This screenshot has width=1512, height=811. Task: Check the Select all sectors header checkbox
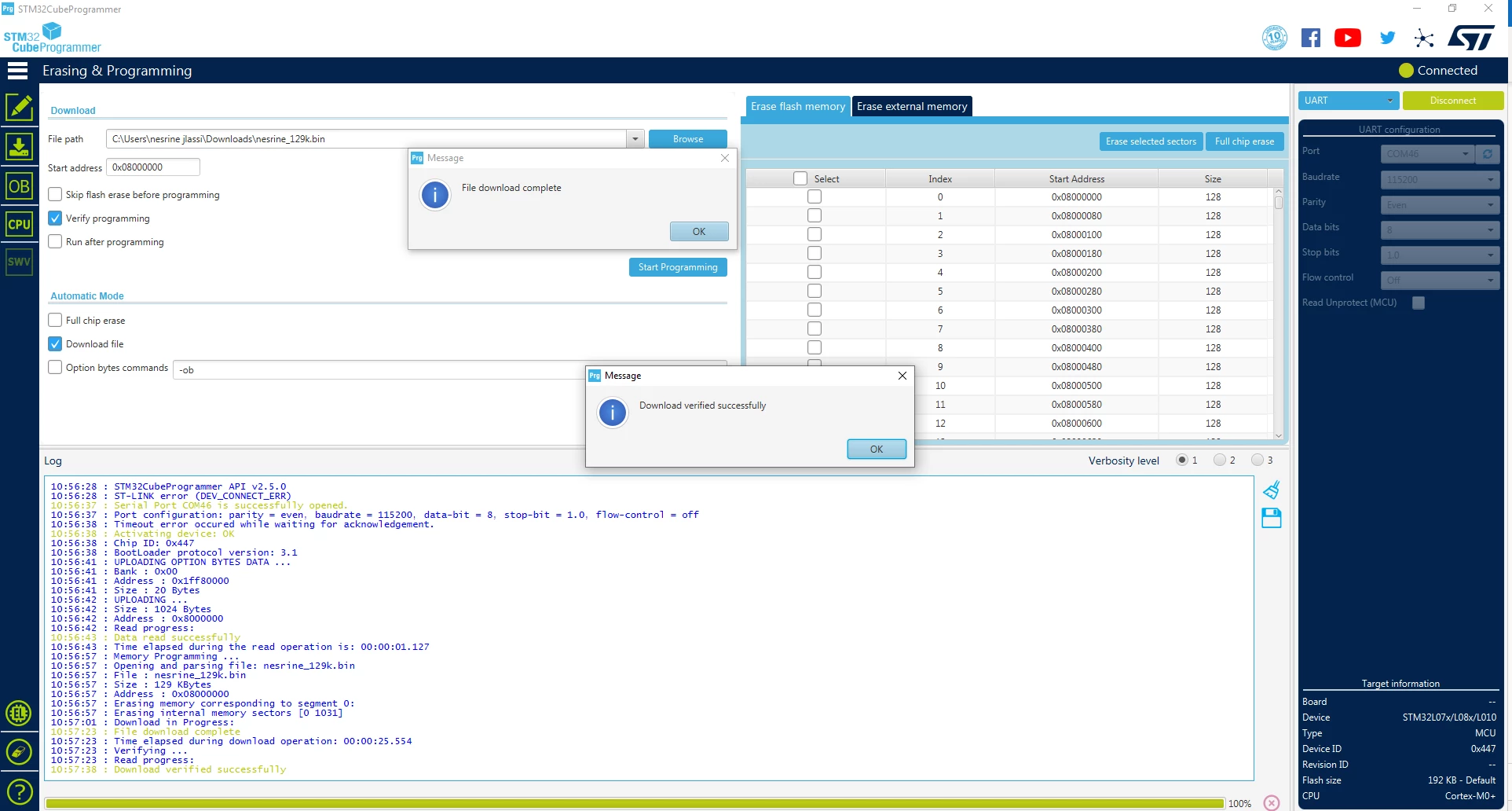800,178
